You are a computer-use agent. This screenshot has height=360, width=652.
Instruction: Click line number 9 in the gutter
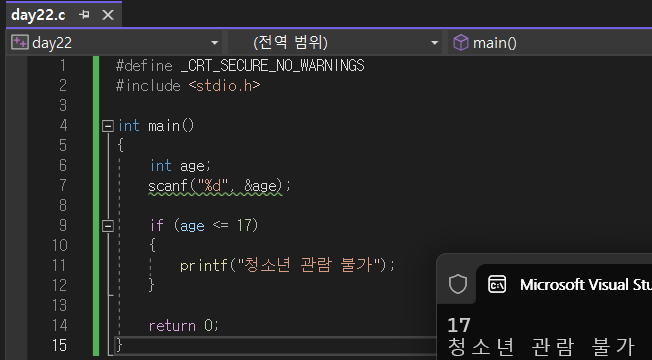tap(63, 225)
